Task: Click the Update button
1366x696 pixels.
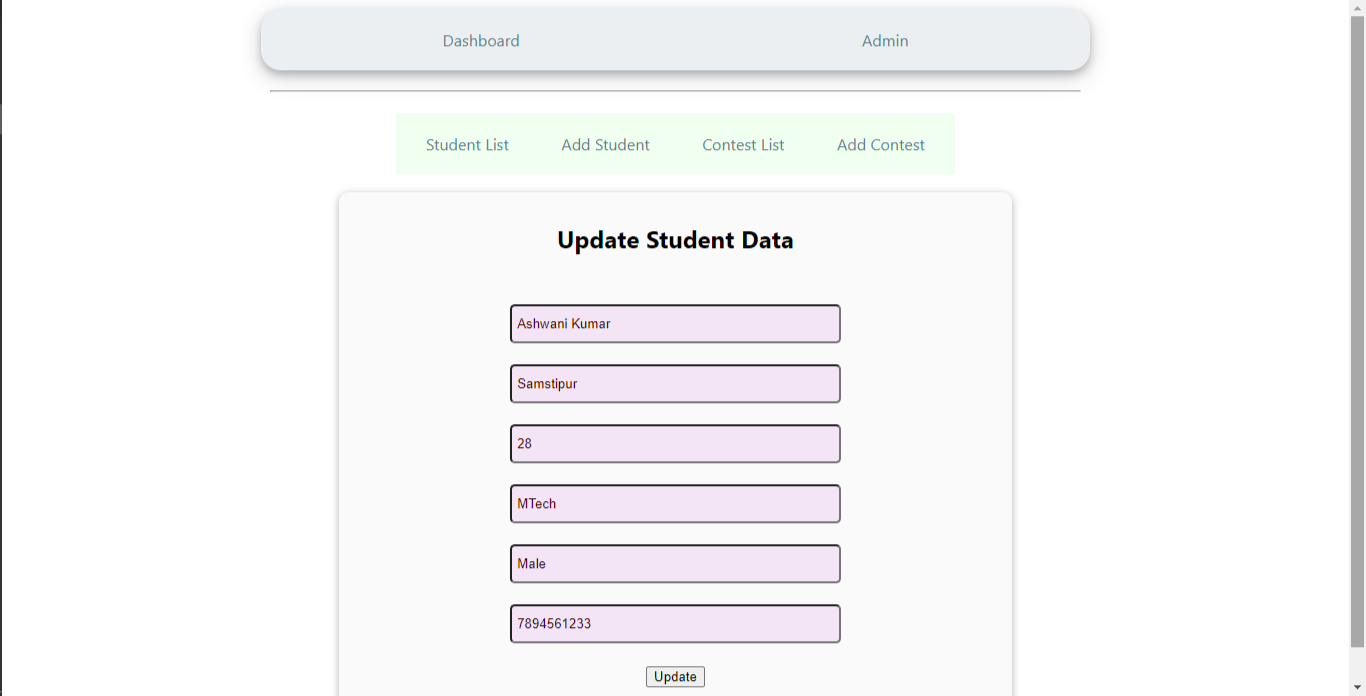Action: [x=675, y=676]
